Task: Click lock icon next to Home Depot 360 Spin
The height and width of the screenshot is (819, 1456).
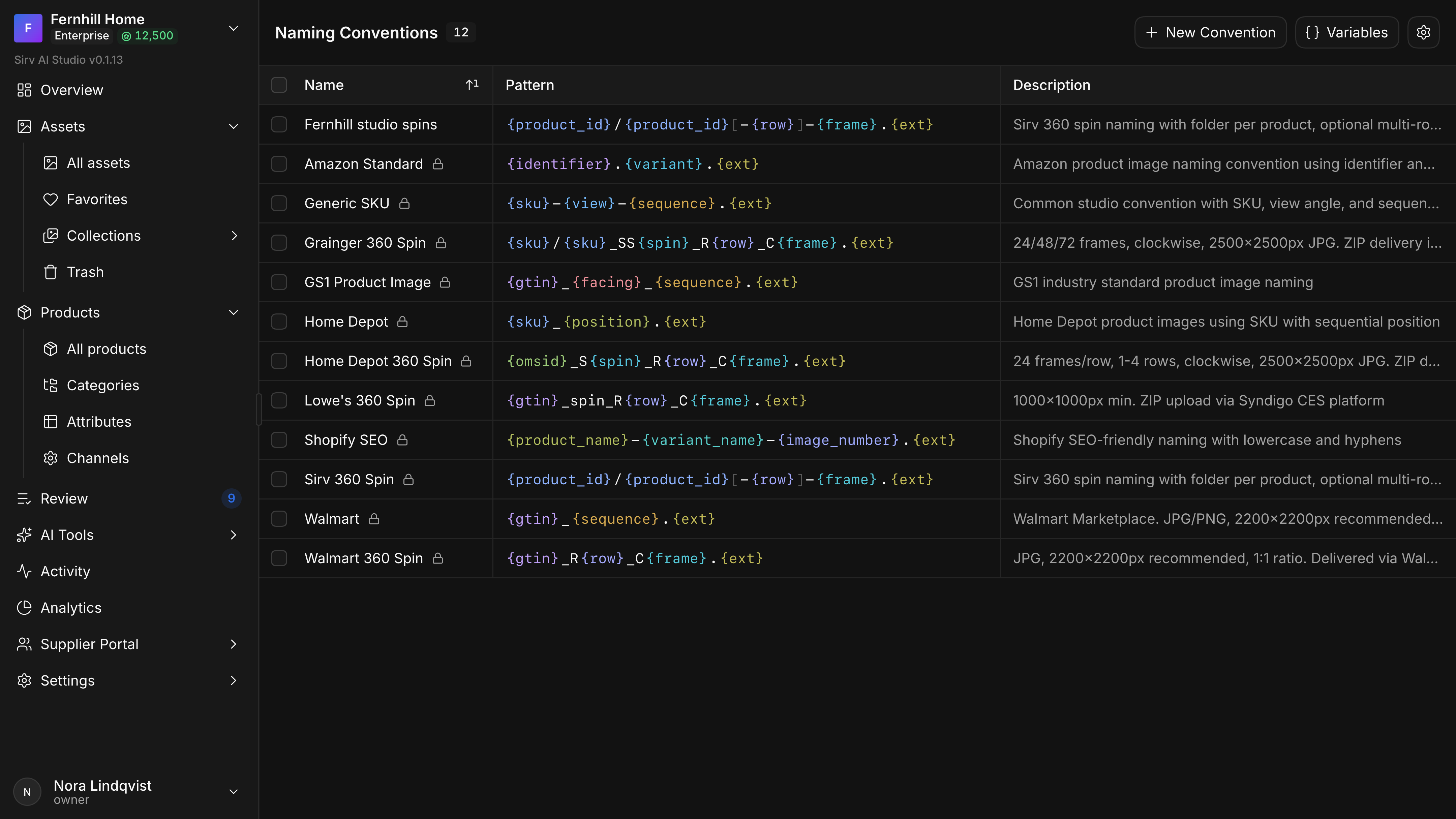Action: coord(466,361)
